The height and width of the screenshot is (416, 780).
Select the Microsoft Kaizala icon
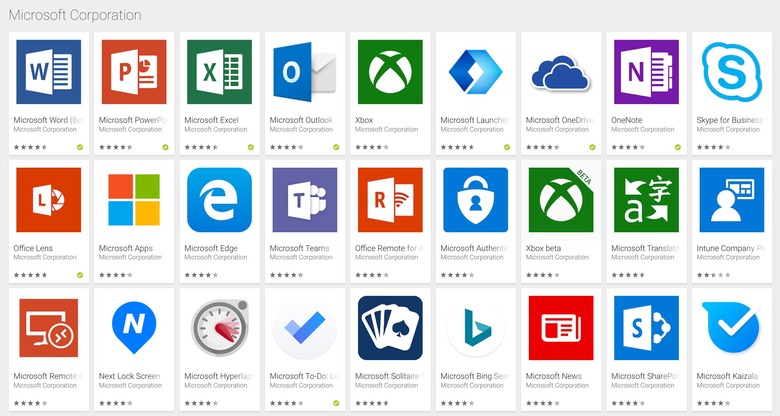pyautogui.click(x=732, y=327)
